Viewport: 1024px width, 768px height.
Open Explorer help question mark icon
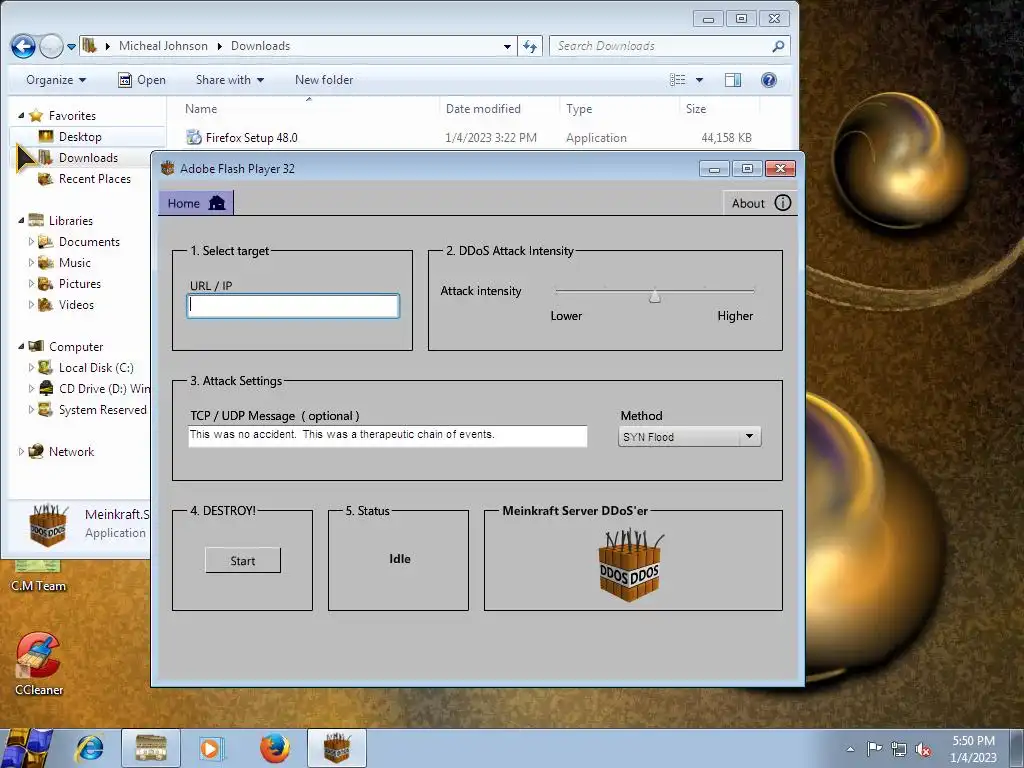point(769,80)
